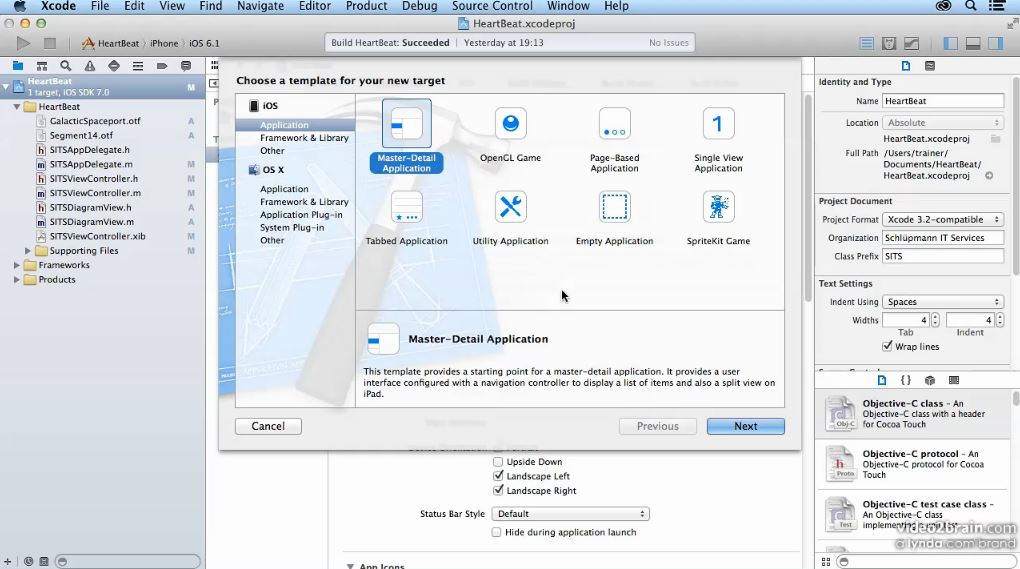
Task: Collapse the HeartBeat project root
Action: pyautogui.click(x=6, y=86)
